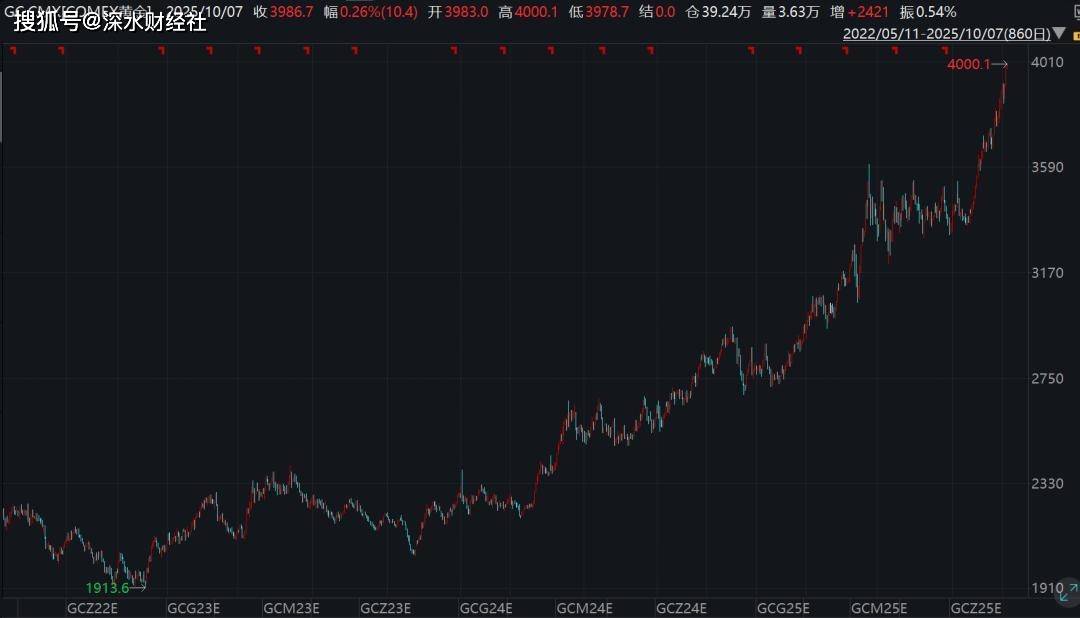
Task: Click the 1913.6 low price marker
Action: coord(108,587)
